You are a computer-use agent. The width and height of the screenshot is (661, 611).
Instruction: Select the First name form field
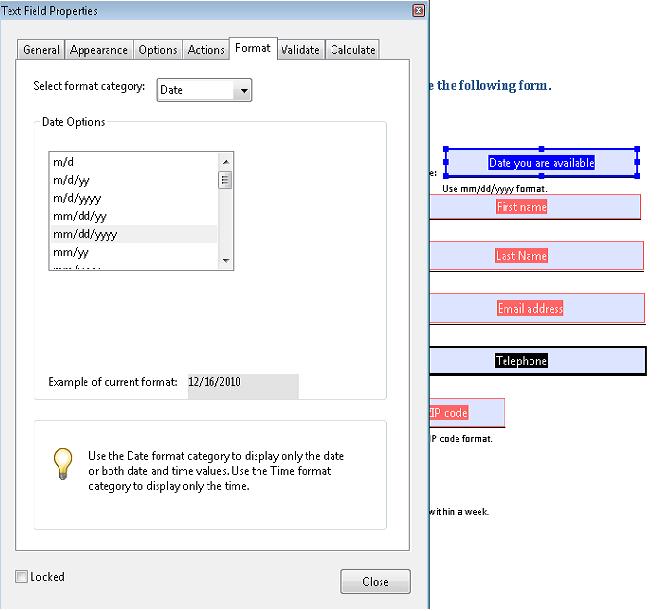click(535, 207)
